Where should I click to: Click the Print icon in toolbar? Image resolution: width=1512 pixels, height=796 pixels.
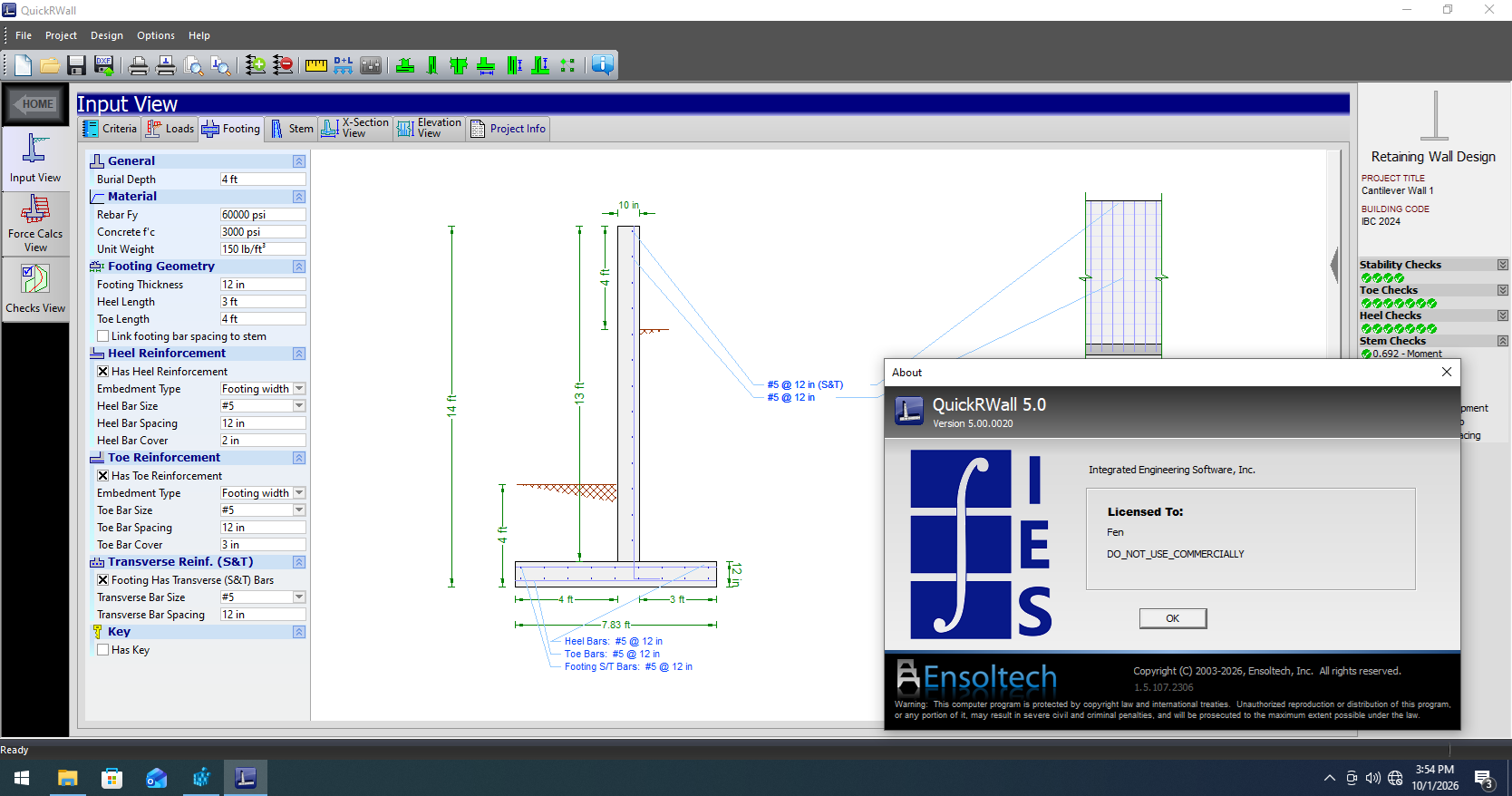point(139,65)
